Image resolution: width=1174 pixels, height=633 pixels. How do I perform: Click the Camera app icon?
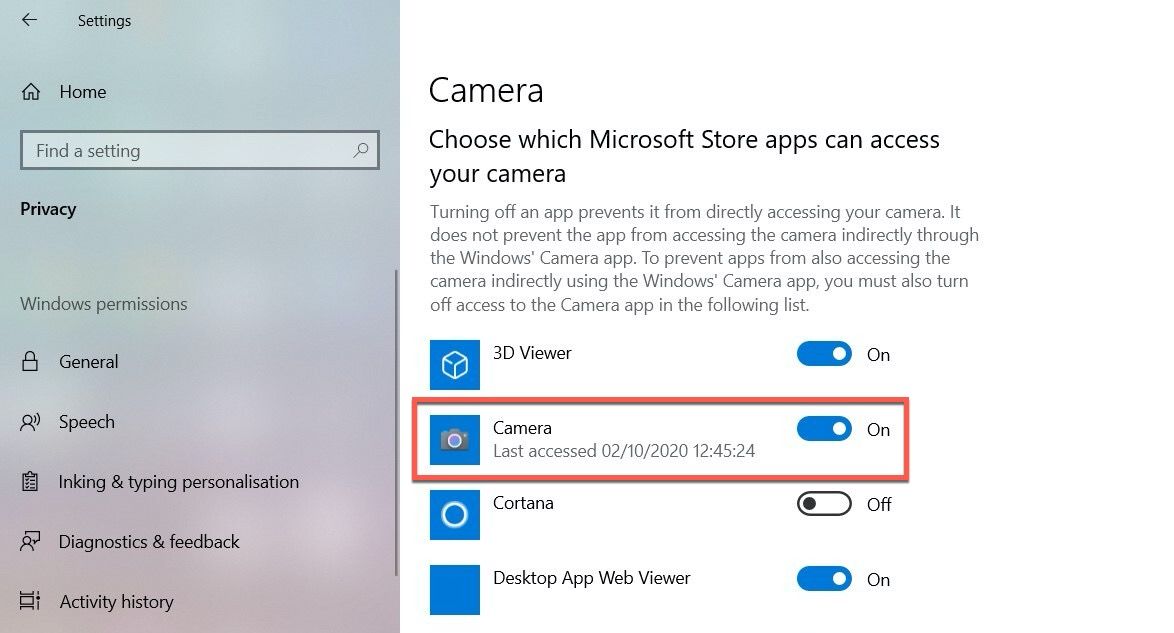455,440
